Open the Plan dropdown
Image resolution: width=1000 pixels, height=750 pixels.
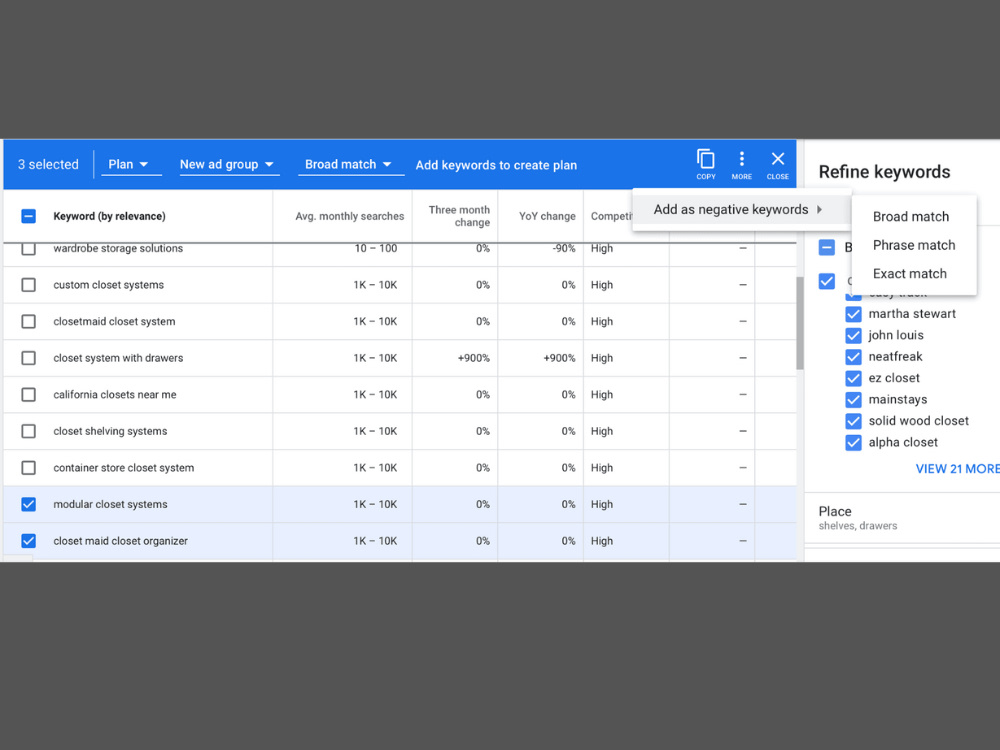tap(131, 165)
